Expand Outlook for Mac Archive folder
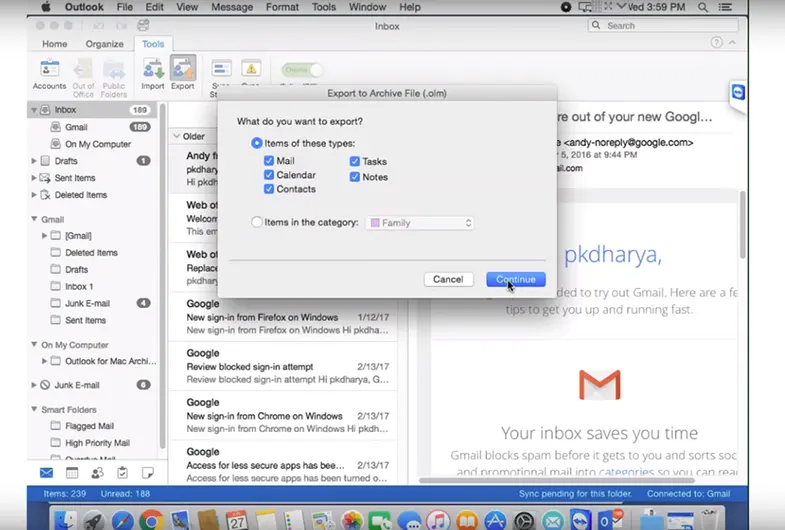 click(x=45, y=361)
